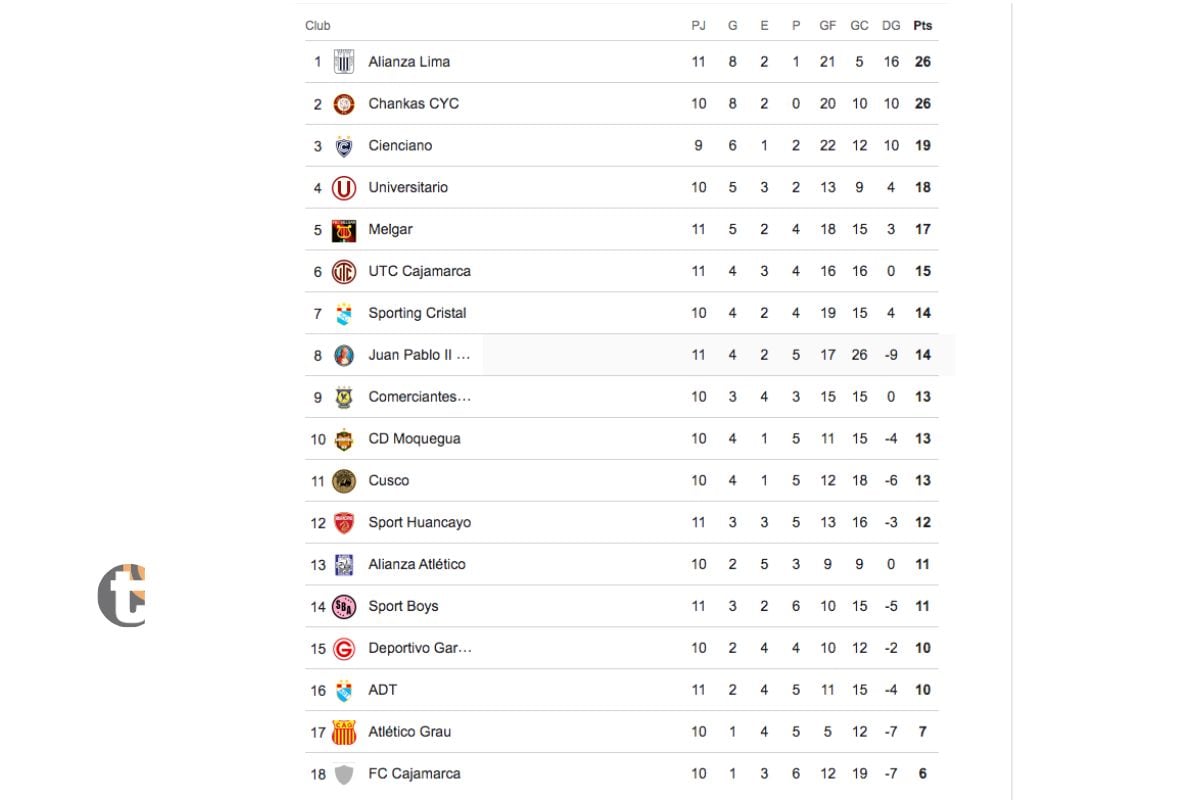
Task: Click the FC Cajamarca gray shield
Action: [x=343, y=773]
